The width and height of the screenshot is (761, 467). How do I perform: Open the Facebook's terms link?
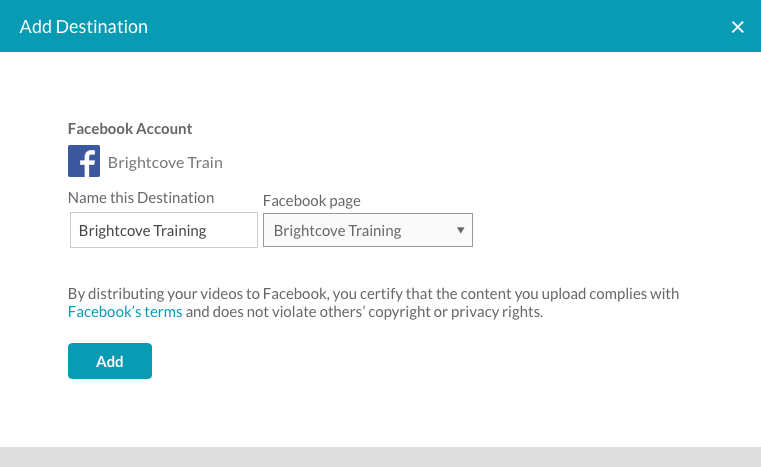125,312
